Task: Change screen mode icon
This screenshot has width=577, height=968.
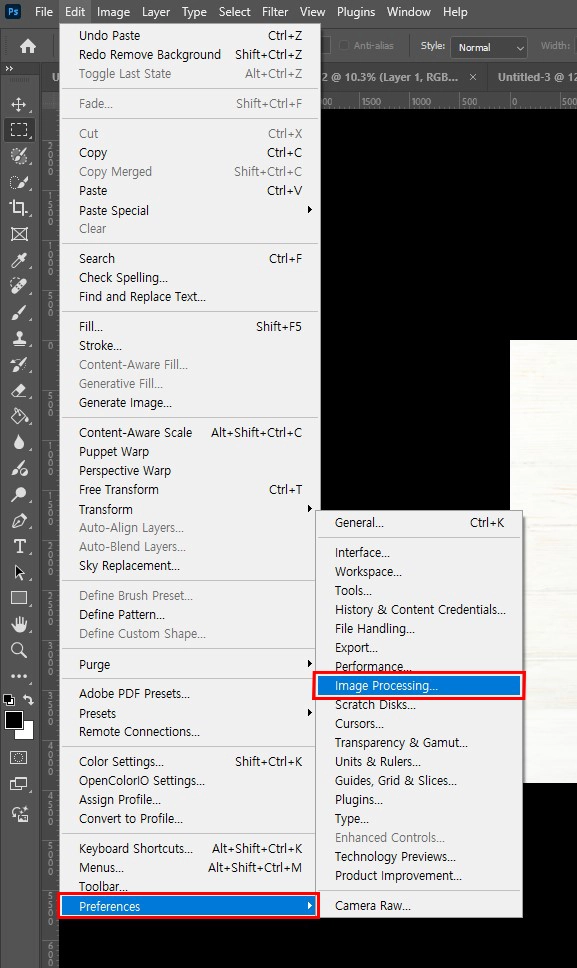Action: (19, 784)
